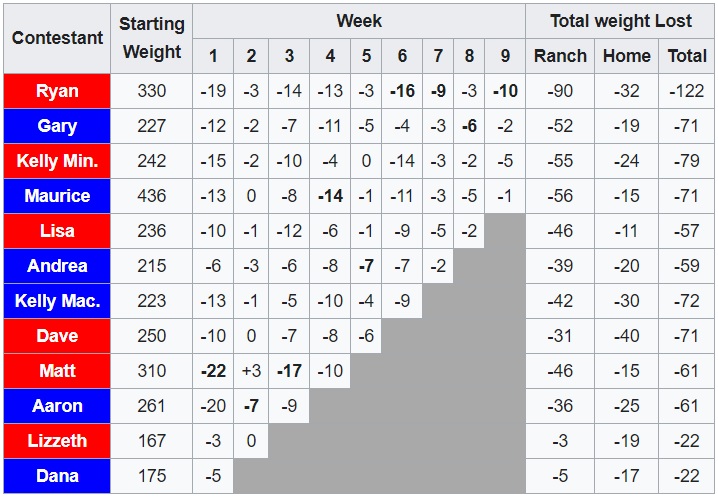Click Dave's home weight loss -40
Viewport: 718px width, 498px height.
(x=626, y=336)
